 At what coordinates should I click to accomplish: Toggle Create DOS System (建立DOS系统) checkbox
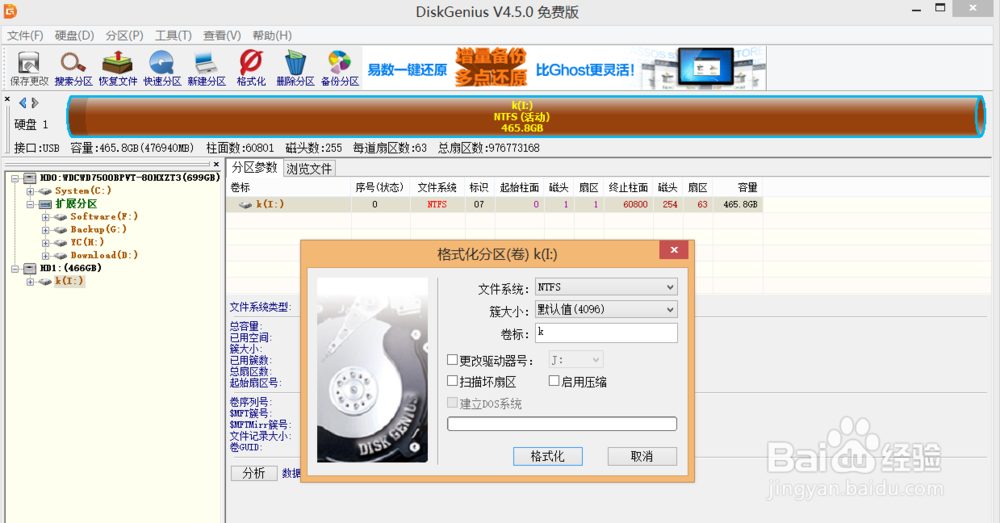[452, 402]
